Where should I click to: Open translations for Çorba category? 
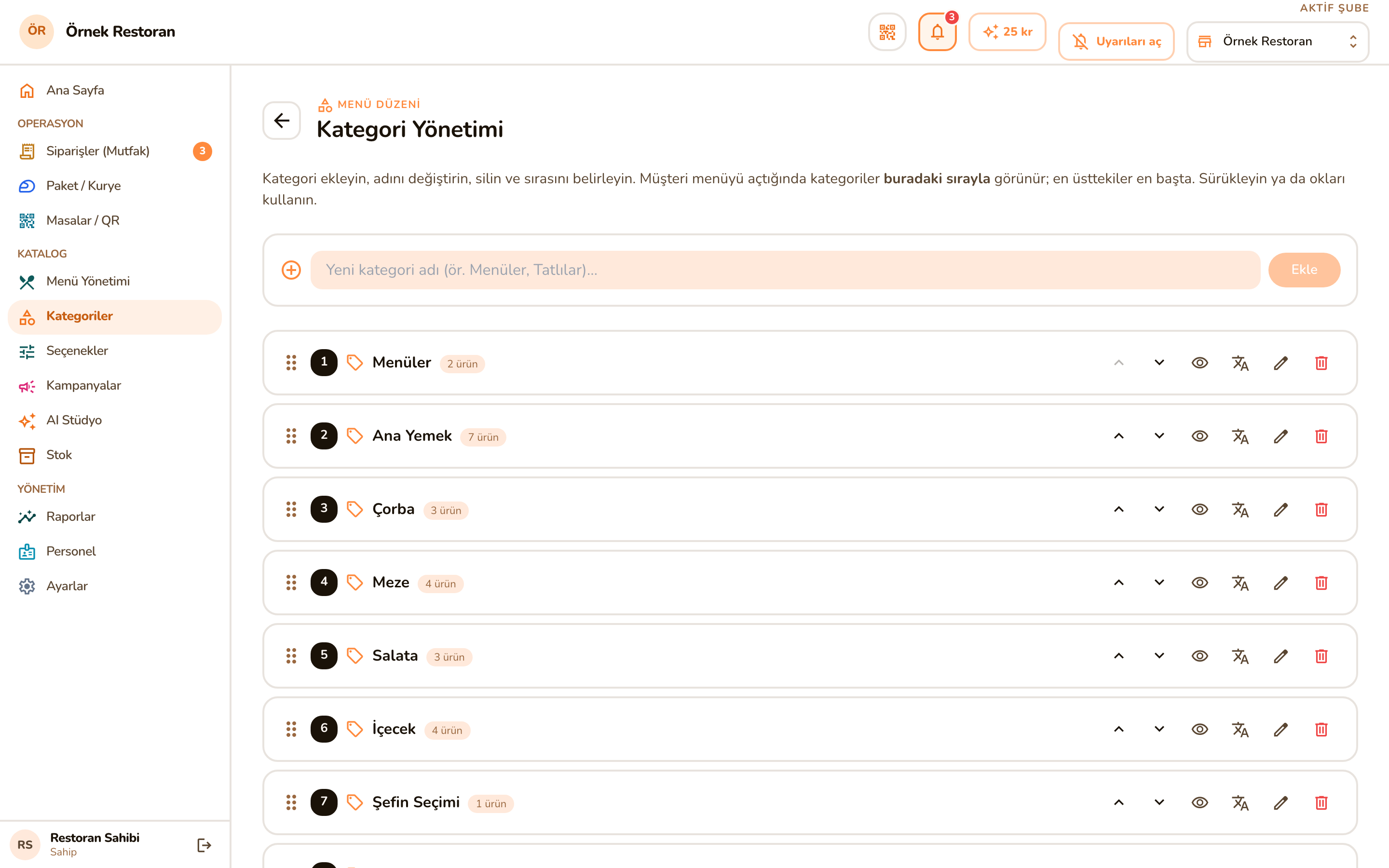point(1240,509)
